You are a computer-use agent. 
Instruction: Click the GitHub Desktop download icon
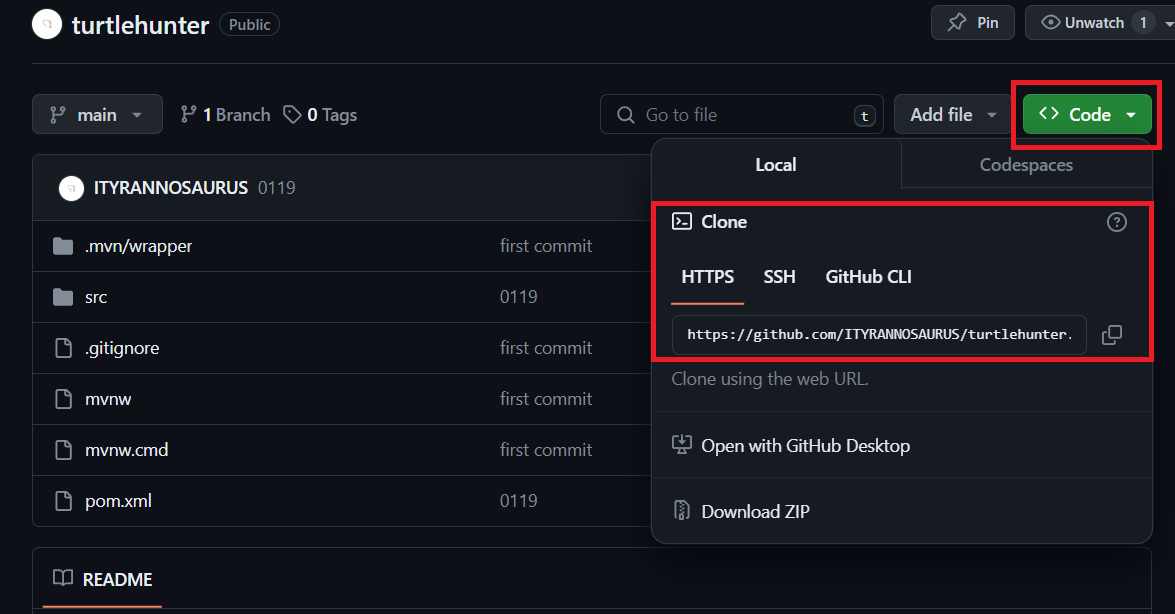click(682, 445)
